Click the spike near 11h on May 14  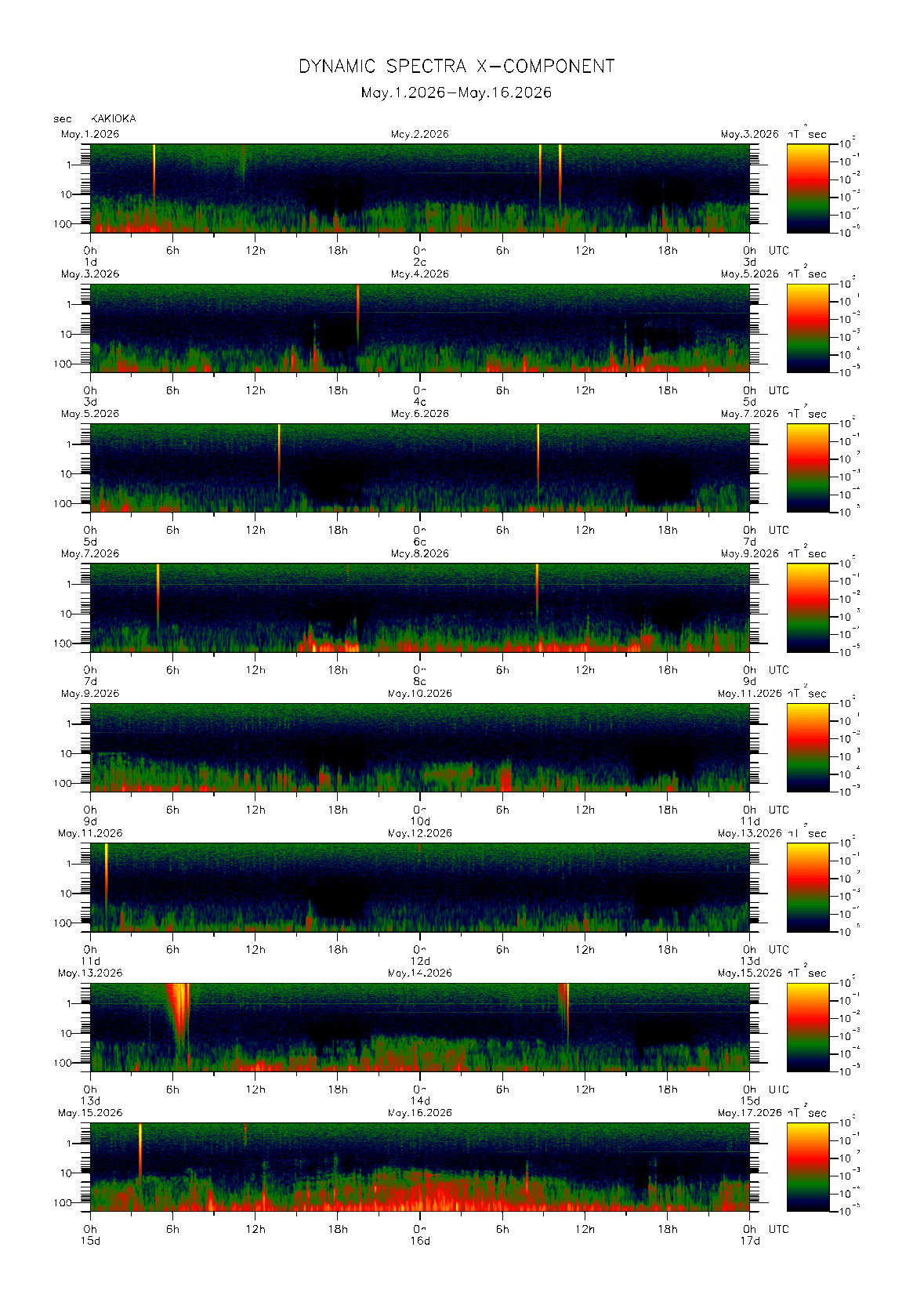coord(566,1013)
